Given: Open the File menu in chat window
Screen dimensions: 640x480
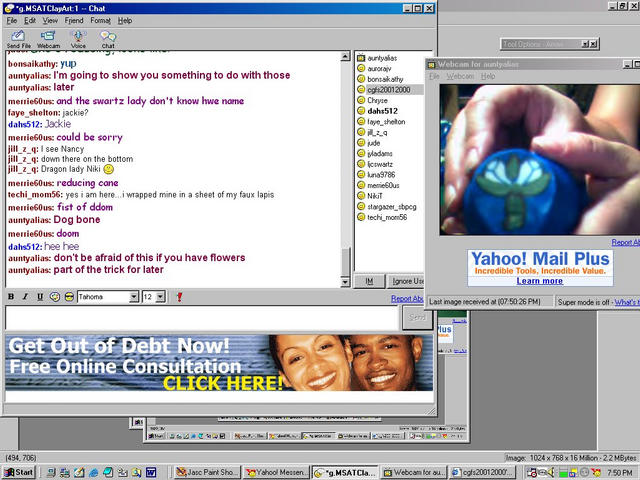Looking at the screenshot, I should (x=12, y=20).
